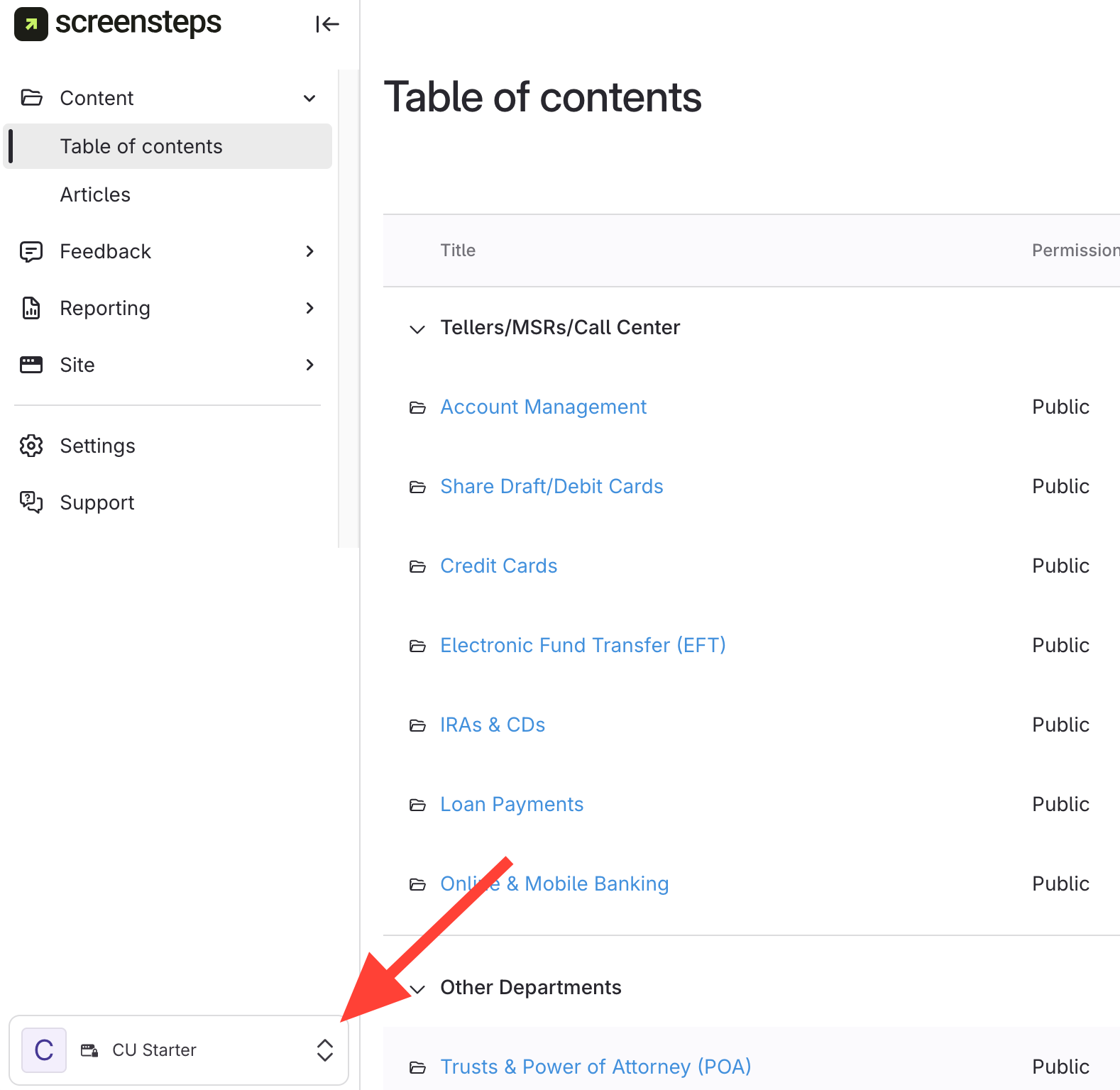Click the Settings gear icon
1120x1090 pixels.
point(31,446)
